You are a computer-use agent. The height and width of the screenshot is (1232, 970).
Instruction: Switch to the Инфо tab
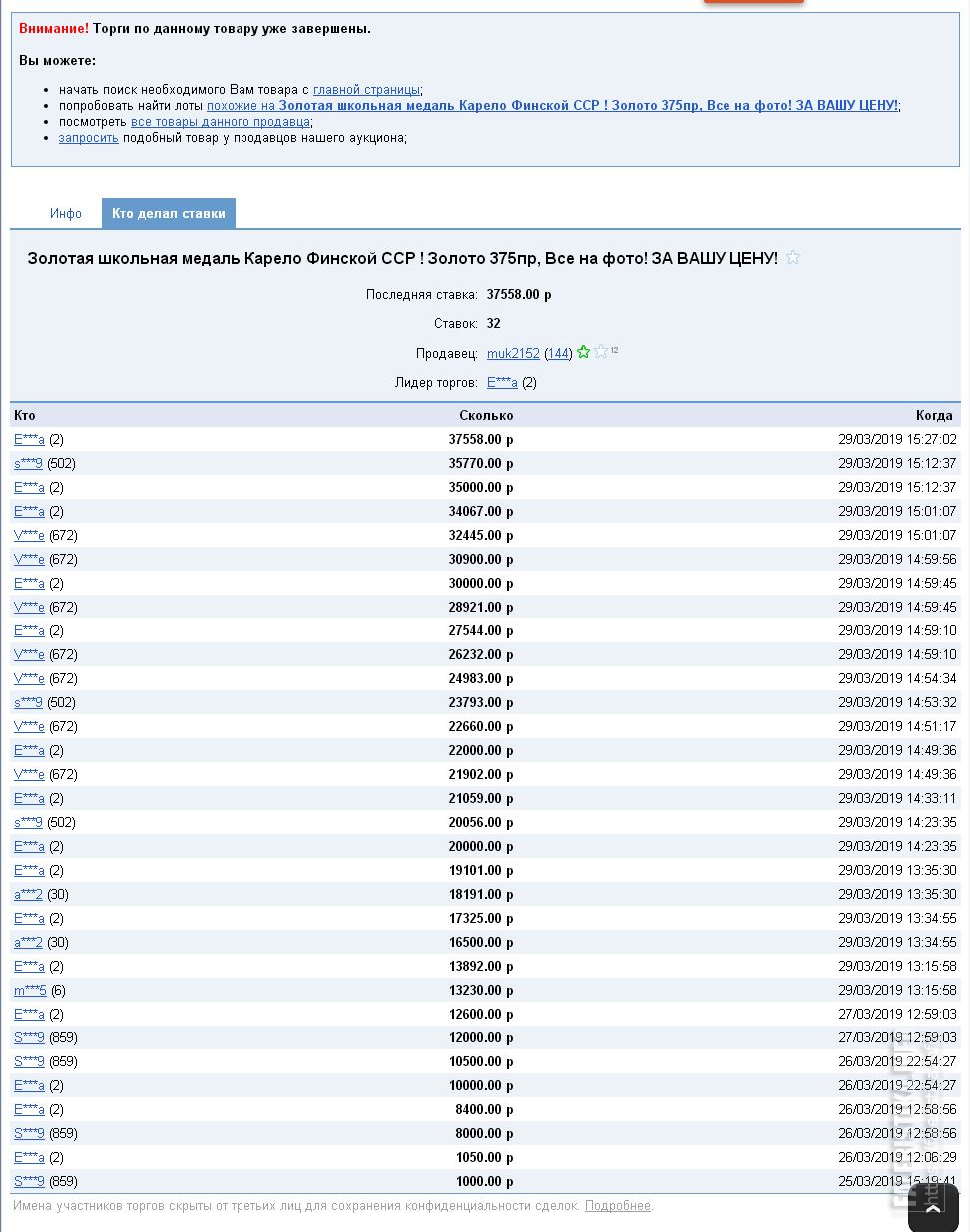coord(66,214)
